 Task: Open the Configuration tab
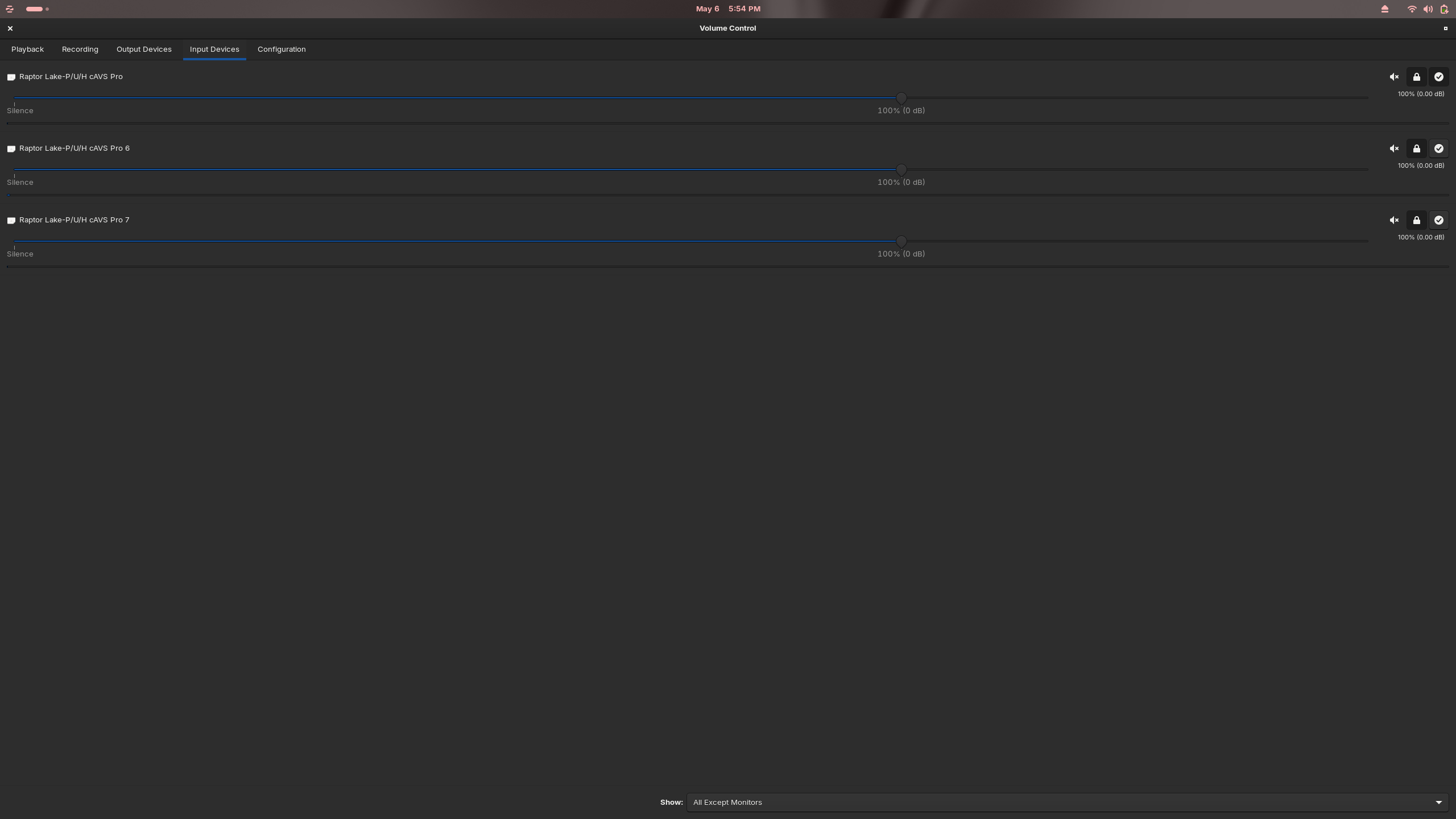282,49
